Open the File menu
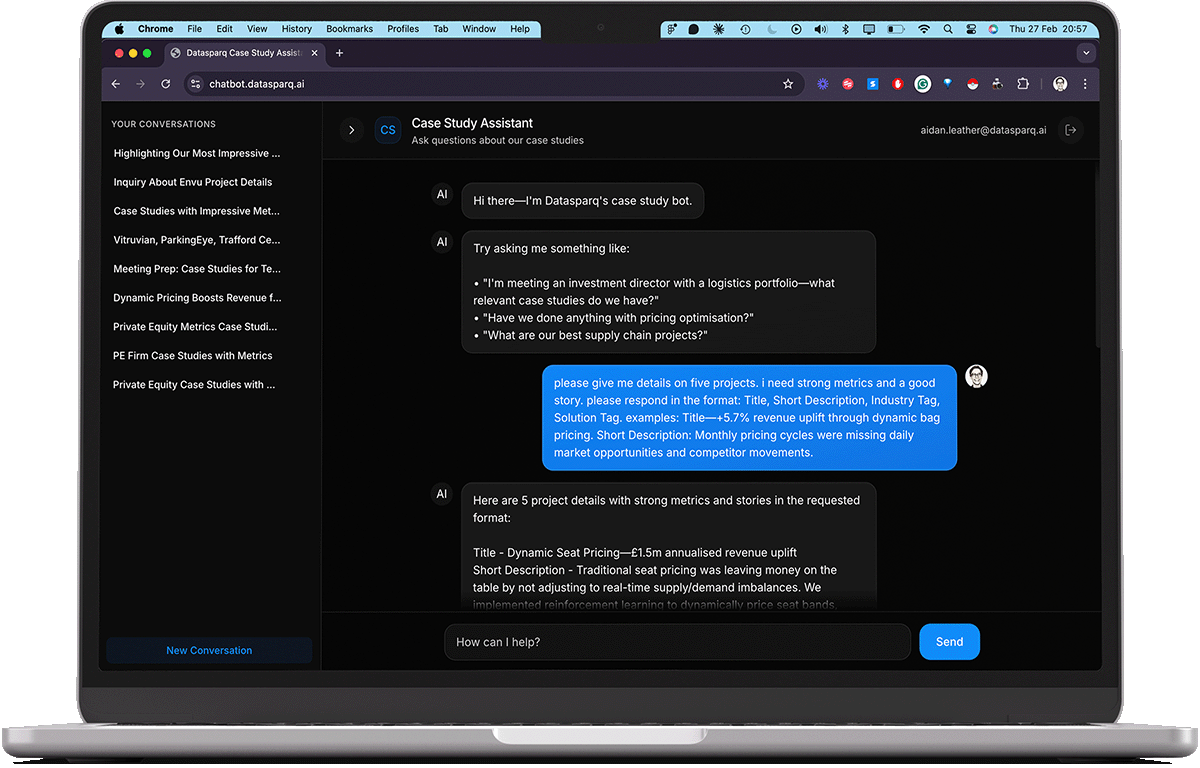 coord(194,29)
